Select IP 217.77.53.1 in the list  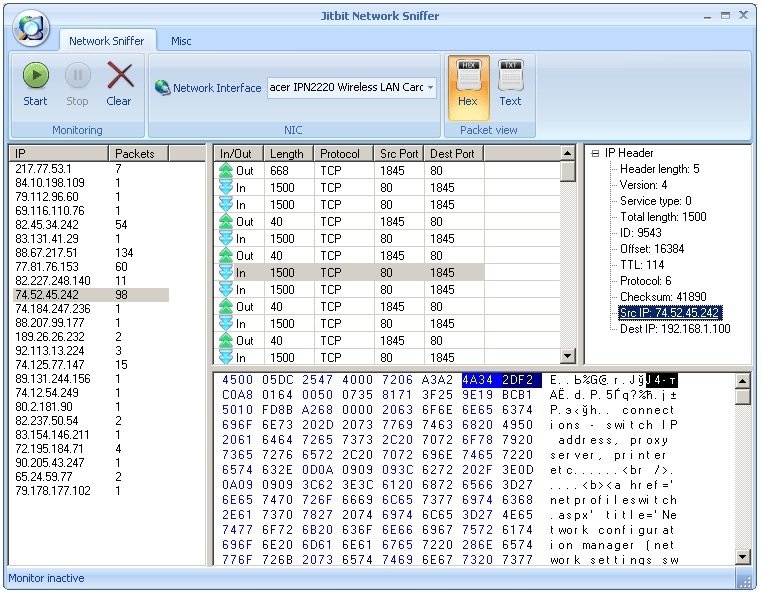(91, 169)
